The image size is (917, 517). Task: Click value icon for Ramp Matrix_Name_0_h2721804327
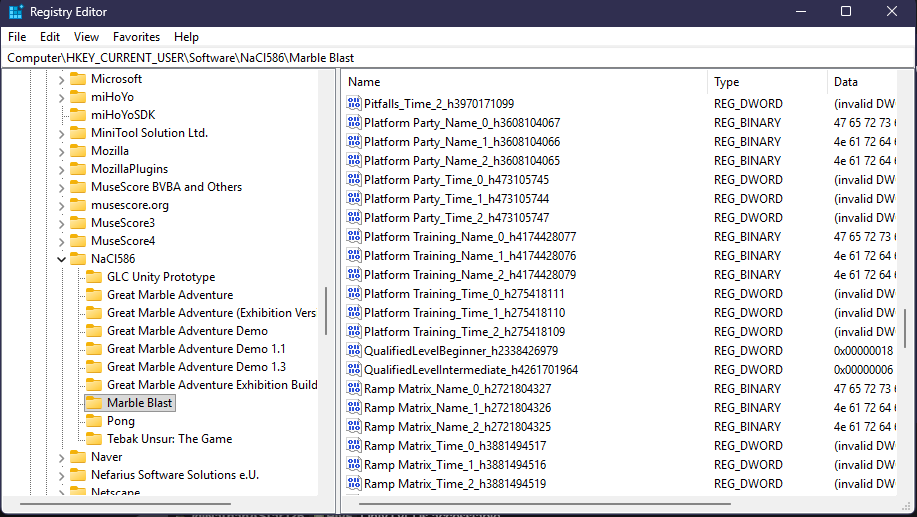click(354, 389)
